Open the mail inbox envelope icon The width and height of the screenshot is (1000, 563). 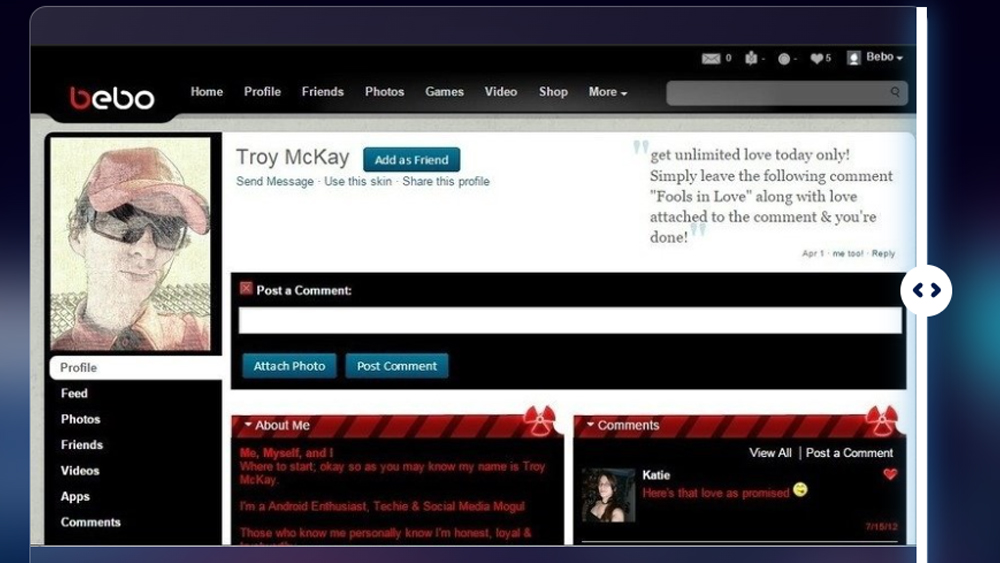pos(710,59)
